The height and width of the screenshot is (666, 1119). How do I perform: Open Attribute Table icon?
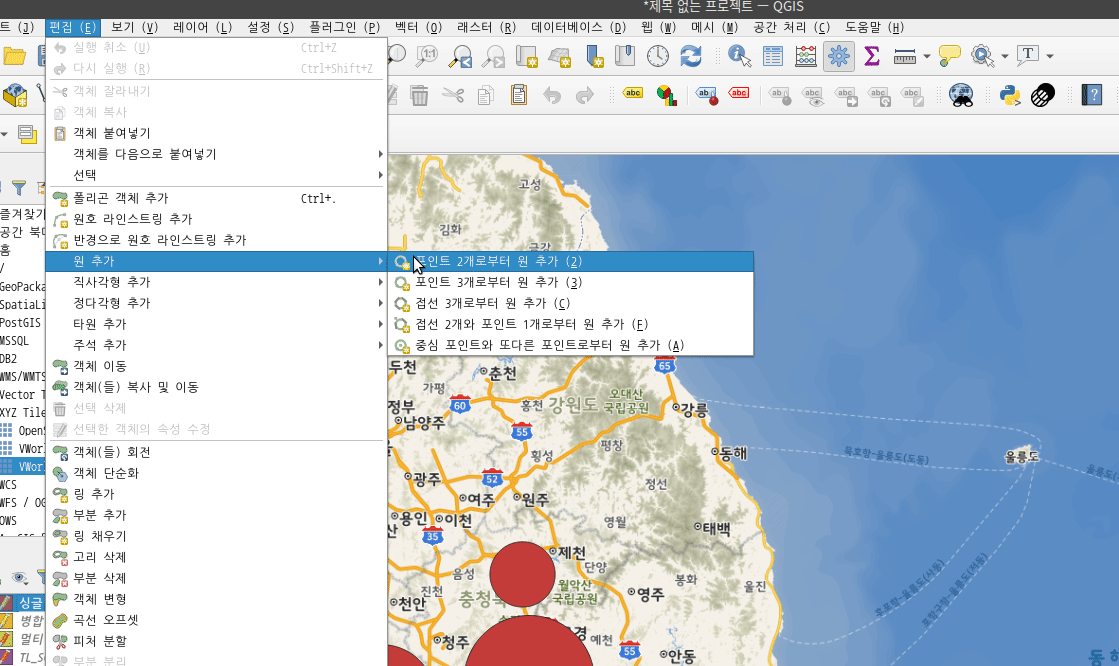coord(772,56)
